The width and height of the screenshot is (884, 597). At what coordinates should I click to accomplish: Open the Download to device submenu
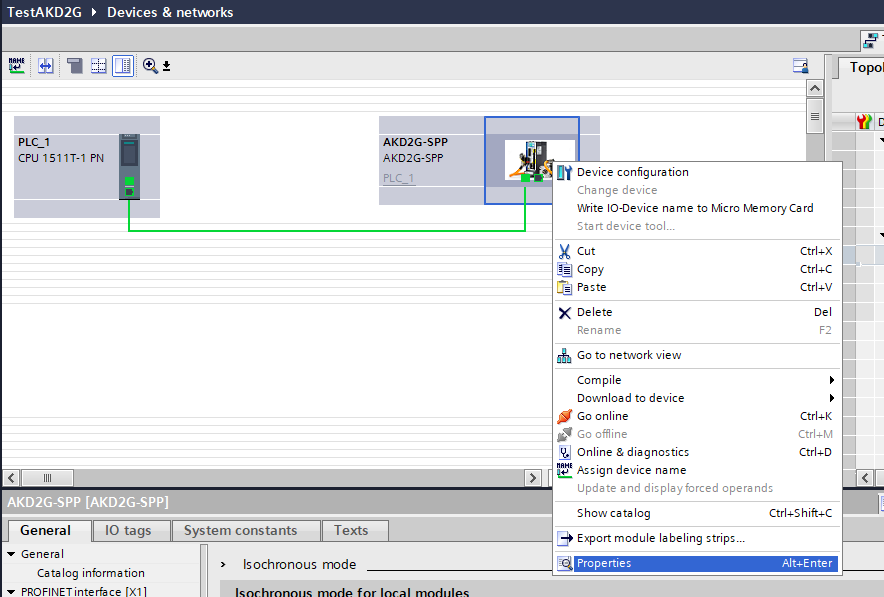pyautogui.click(x=697, y=398)
